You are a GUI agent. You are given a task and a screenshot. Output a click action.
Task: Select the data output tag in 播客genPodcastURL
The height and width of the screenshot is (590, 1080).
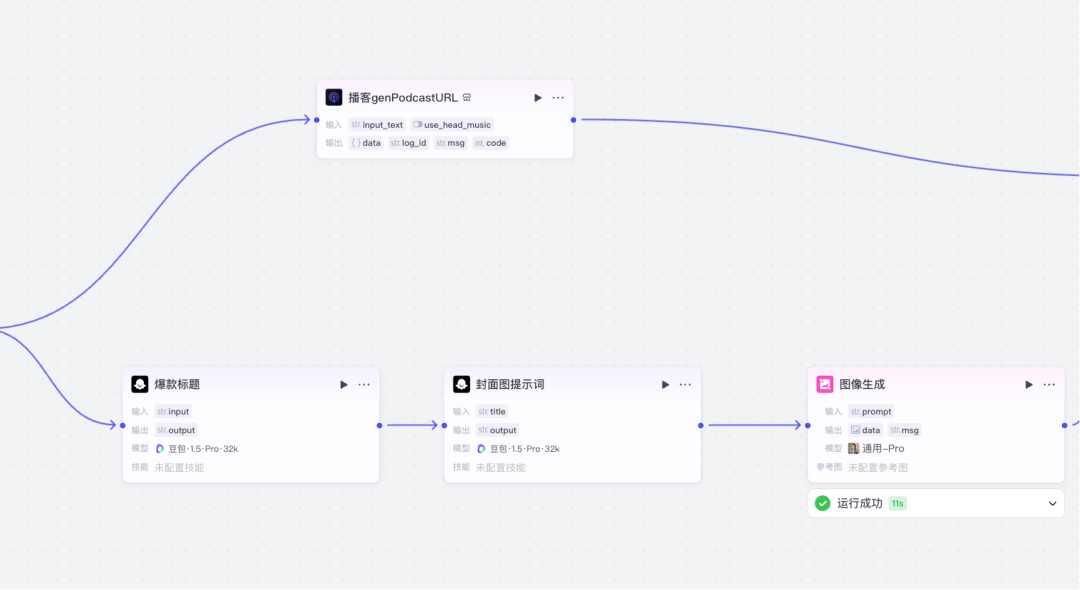[x=366, y=143]
